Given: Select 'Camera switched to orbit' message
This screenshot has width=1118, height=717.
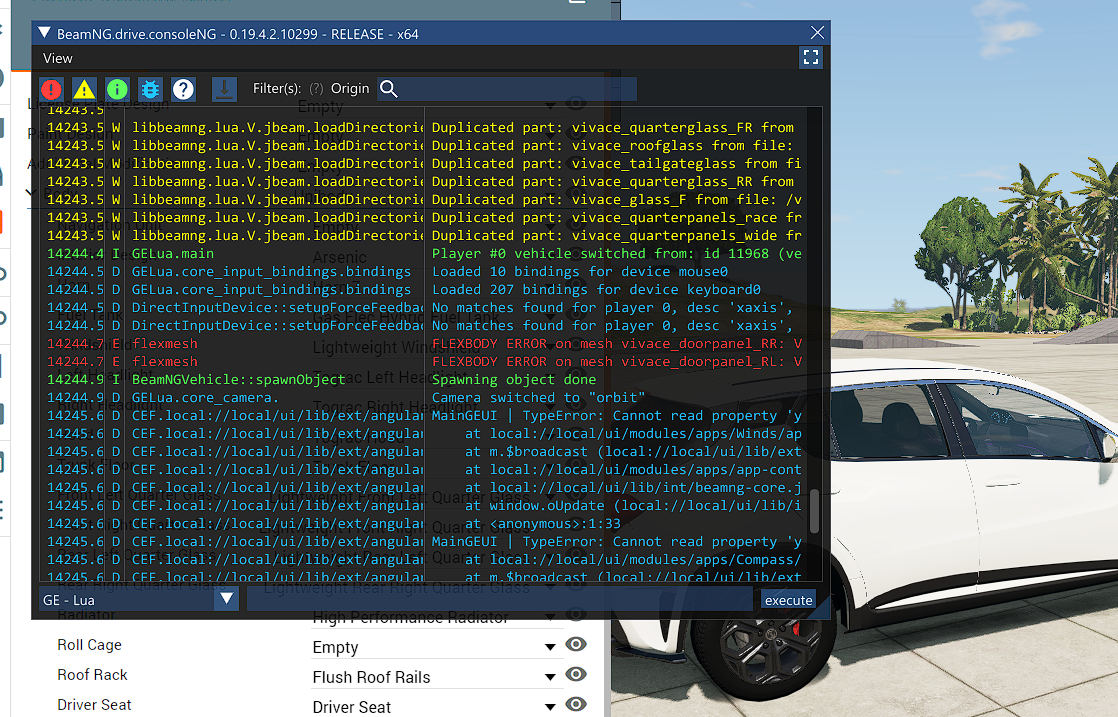Looking at the screenshot, I should [538, 398].
